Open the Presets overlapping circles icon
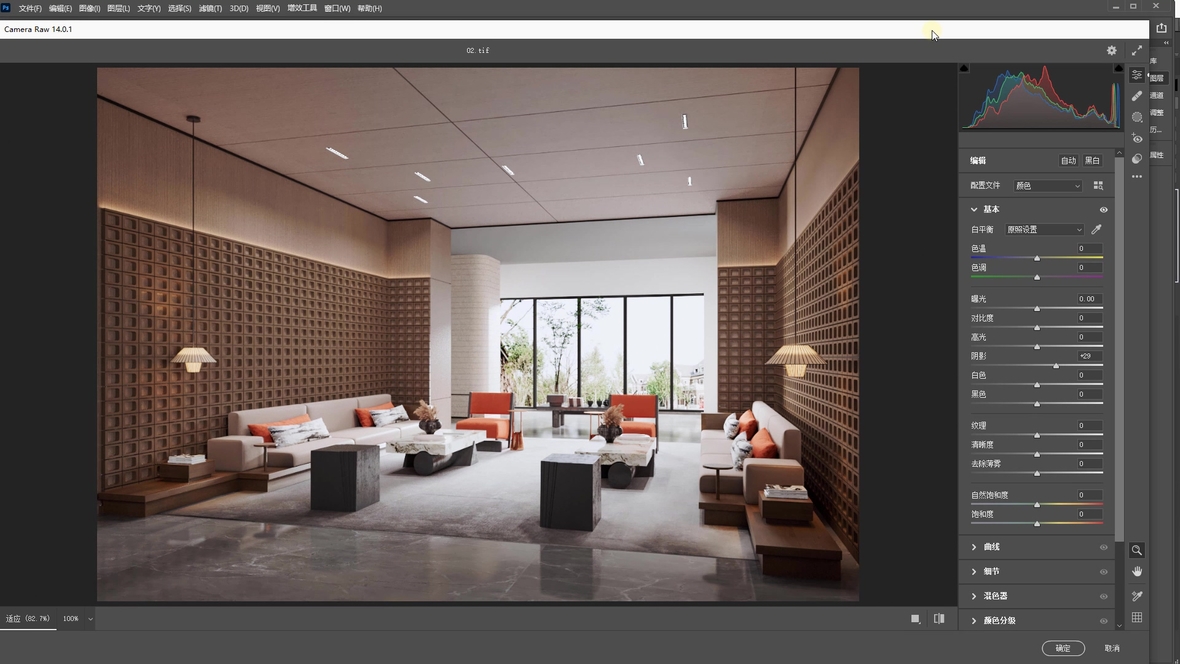Image resolution: width=1180 pixels, height=664 pixels. pos(1137,159)
